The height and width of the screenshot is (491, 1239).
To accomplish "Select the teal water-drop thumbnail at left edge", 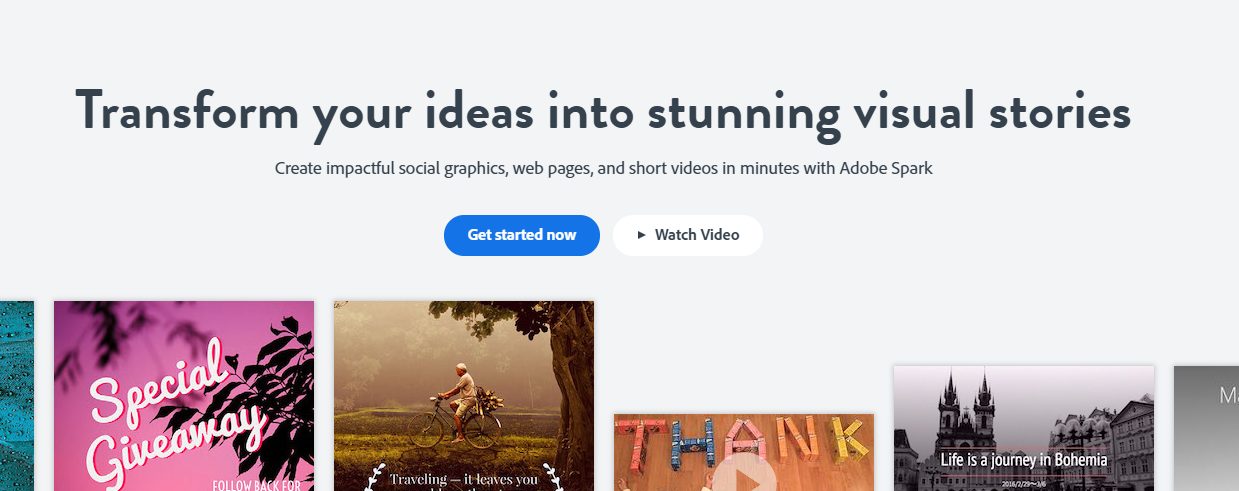I will tap(17, 396).
